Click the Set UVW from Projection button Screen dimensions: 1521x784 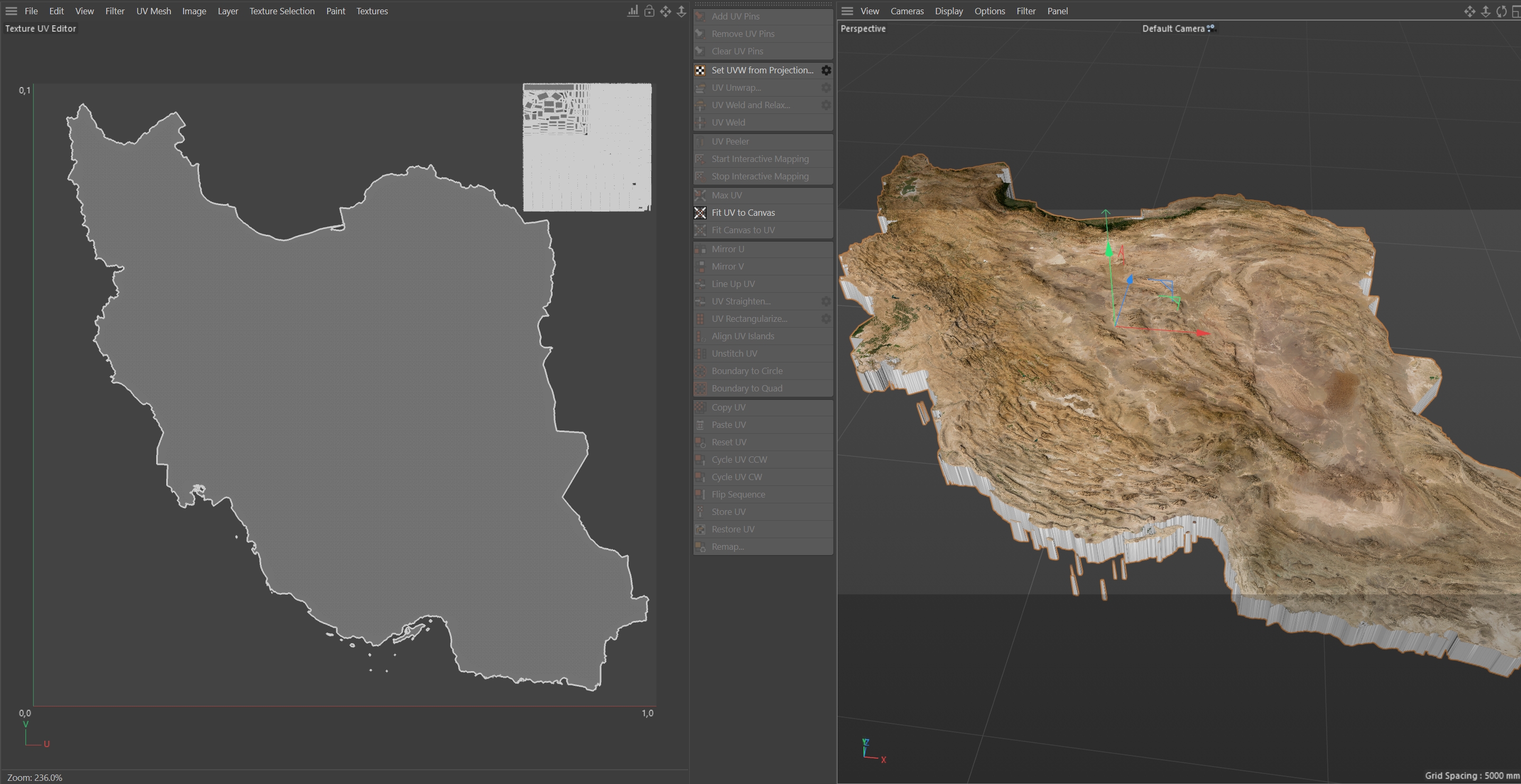[x=762, y=70]
